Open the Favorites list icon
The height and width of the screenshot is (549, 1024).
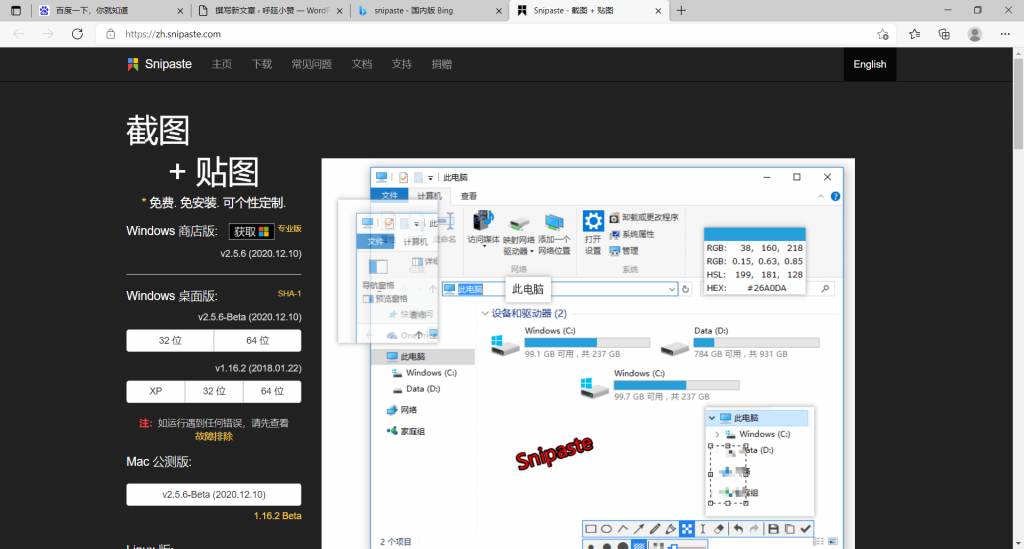914,34
